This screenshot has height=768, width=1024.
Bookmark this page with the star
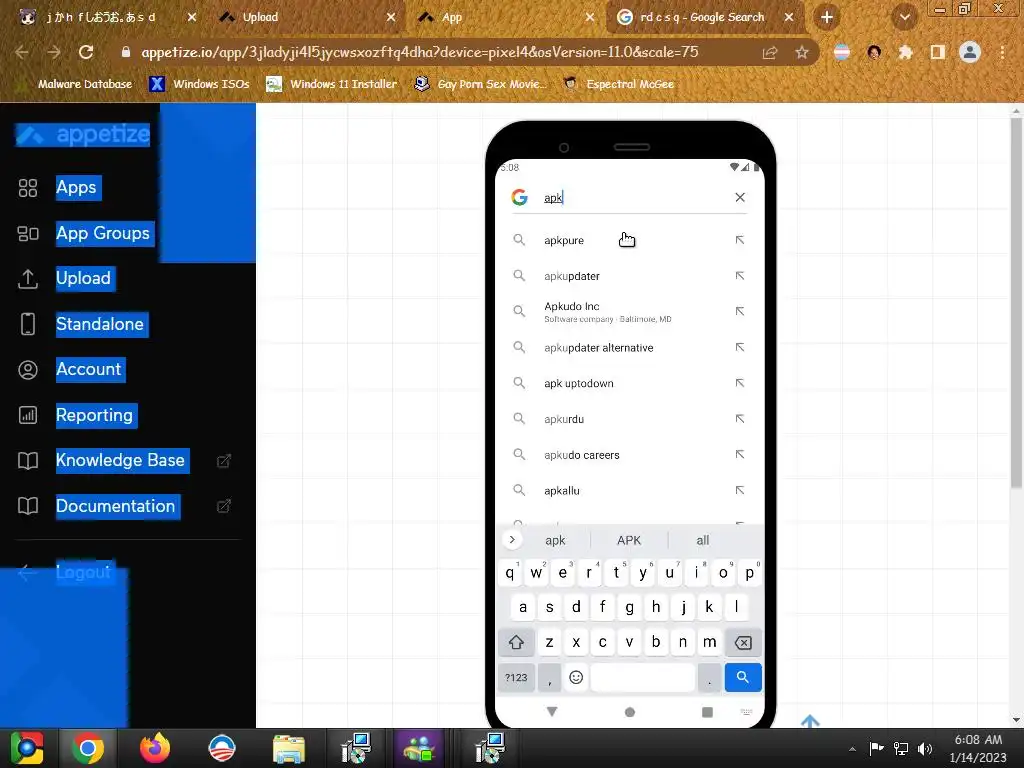[802, 52]
